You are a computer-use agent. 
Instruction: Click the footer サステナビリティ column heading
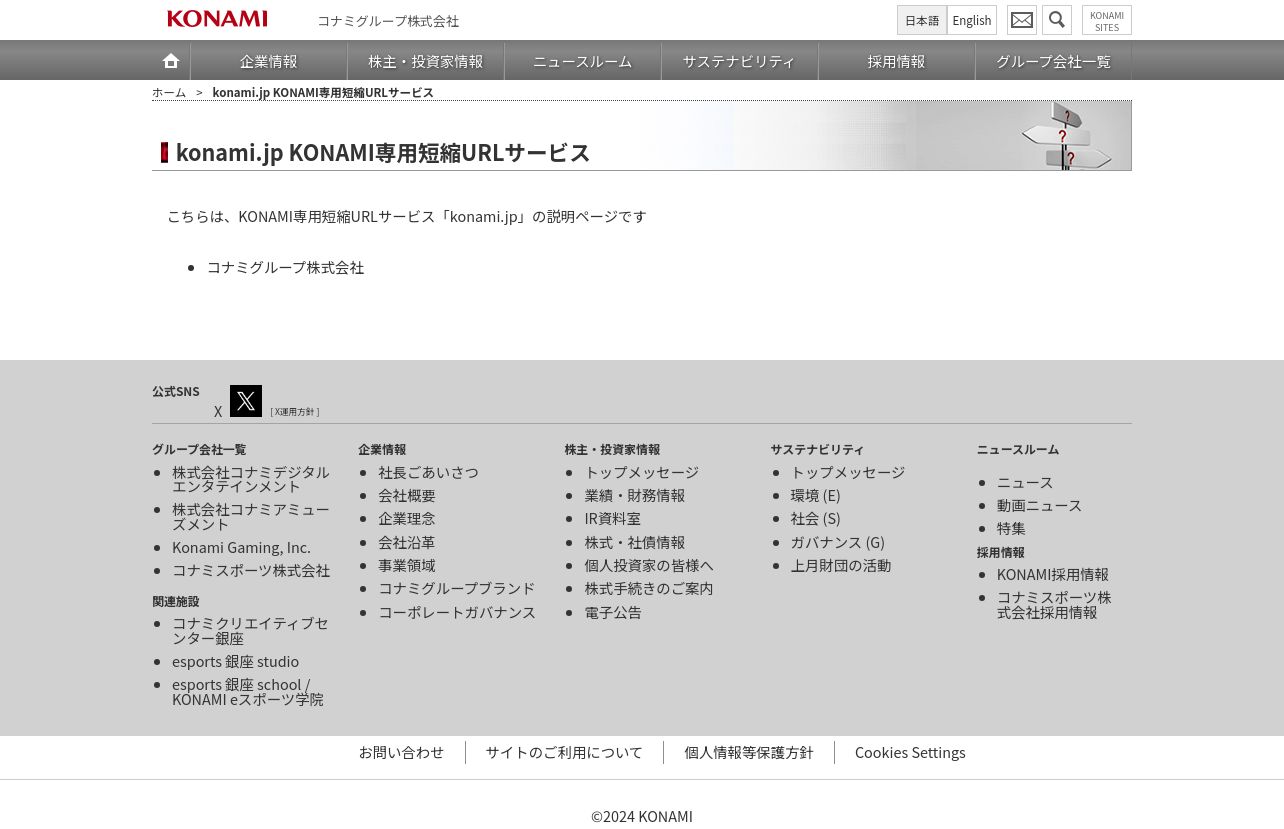pos(817,449)
